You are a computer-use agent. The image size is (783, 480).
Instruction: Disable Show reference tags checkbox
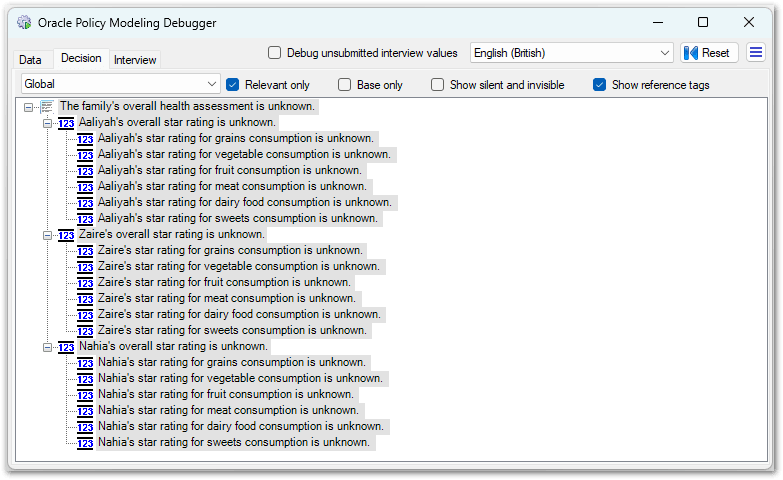pyautogui.click(x=599, y=84)
